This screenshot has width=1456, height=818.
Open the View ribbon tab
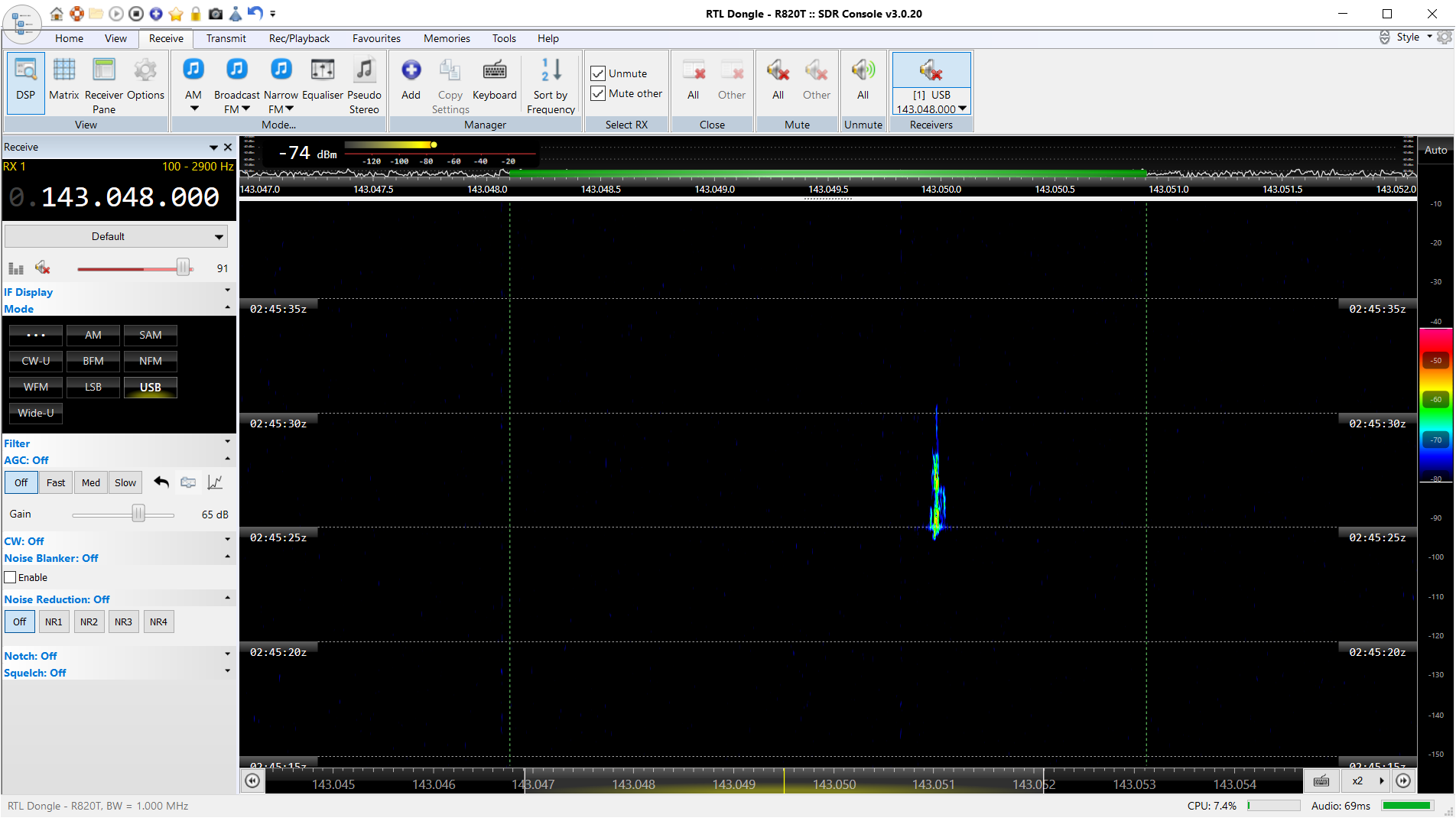(x=115, y=38)
